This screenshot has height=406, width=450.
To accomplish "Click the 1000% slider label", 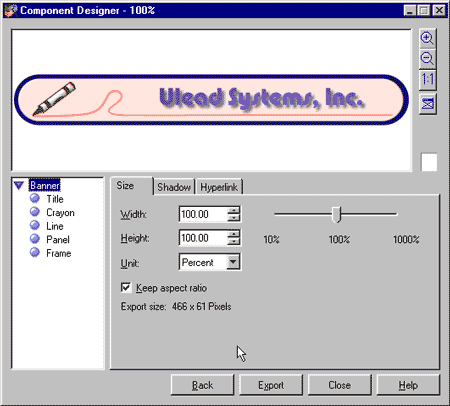I will [406, 239].
